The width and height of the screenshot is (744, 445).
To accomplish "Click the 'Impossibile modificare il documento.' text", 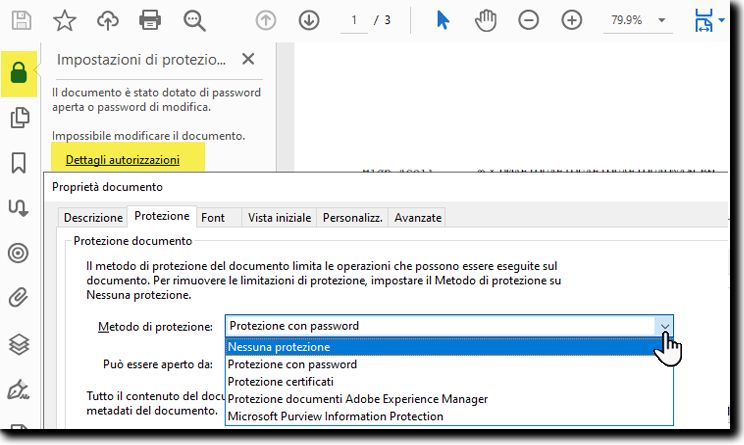I will click(x=149, y=136).
